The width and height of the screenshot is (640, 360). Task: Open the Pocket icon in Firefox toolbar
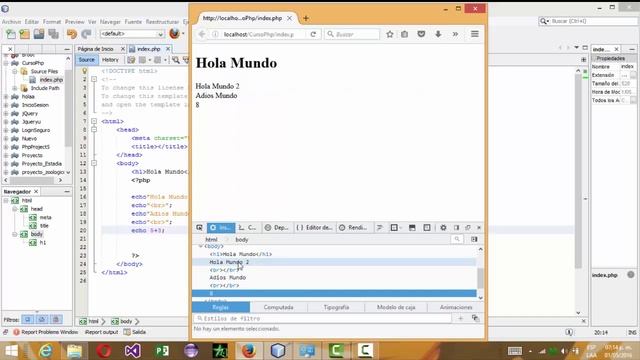(x=421, y=34)
